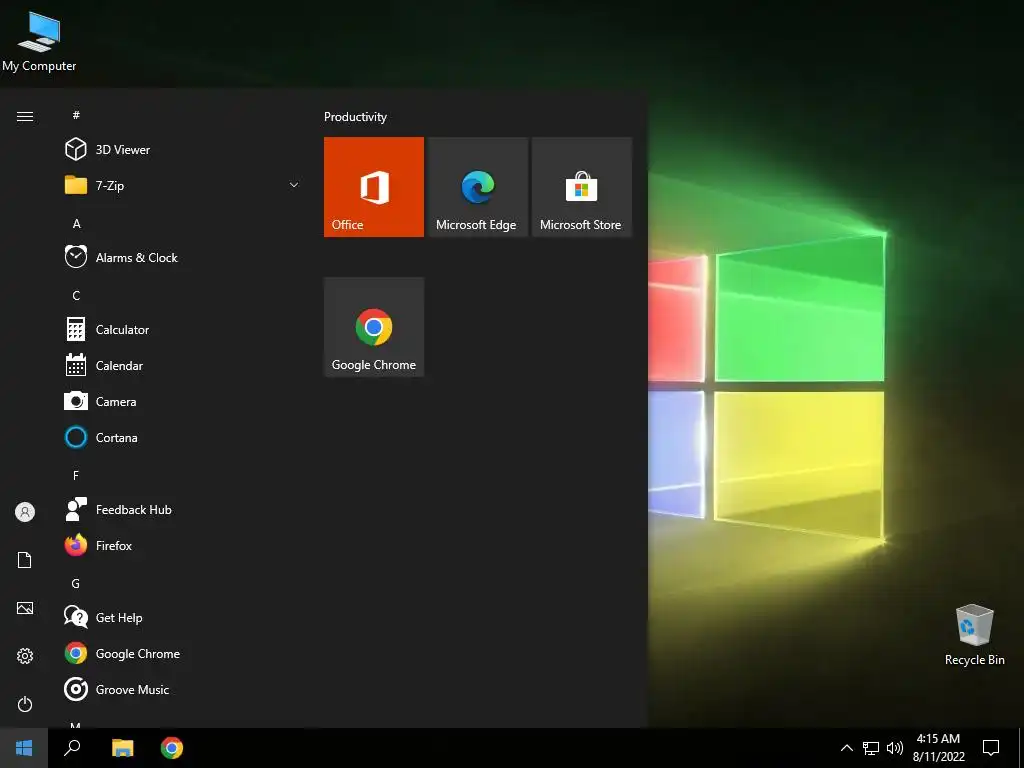The height and width of the screenshot is (768, 1024).
Task: Click the taskbar clock showing 4:15 AM
Action: tap(938, 748)
